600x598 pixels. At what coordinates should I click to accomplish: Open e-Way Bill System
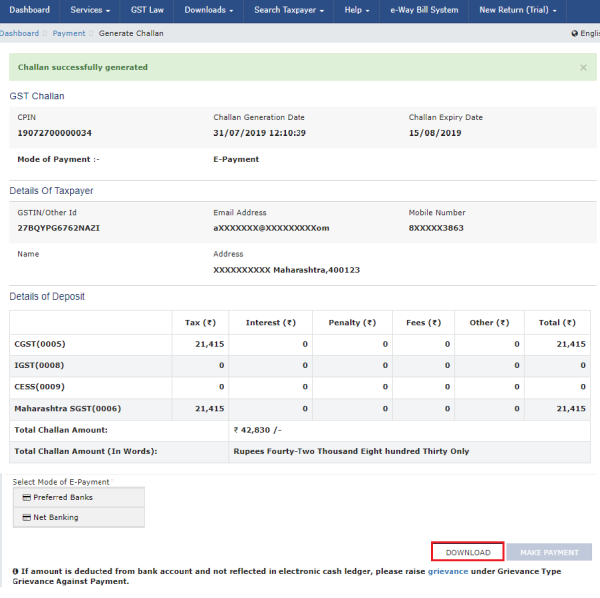click(x=424, y=10)
